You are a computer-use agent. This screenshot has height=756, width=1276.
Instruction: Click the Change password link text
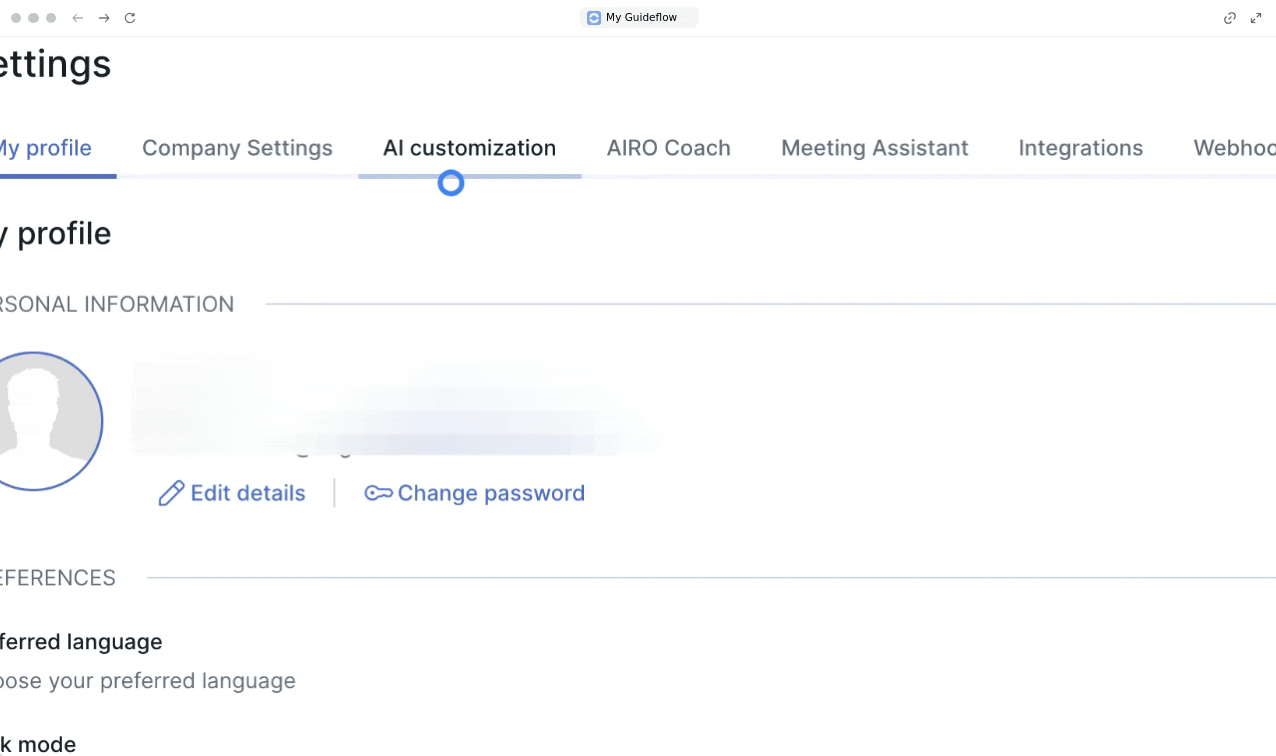[x=491, y=493]
